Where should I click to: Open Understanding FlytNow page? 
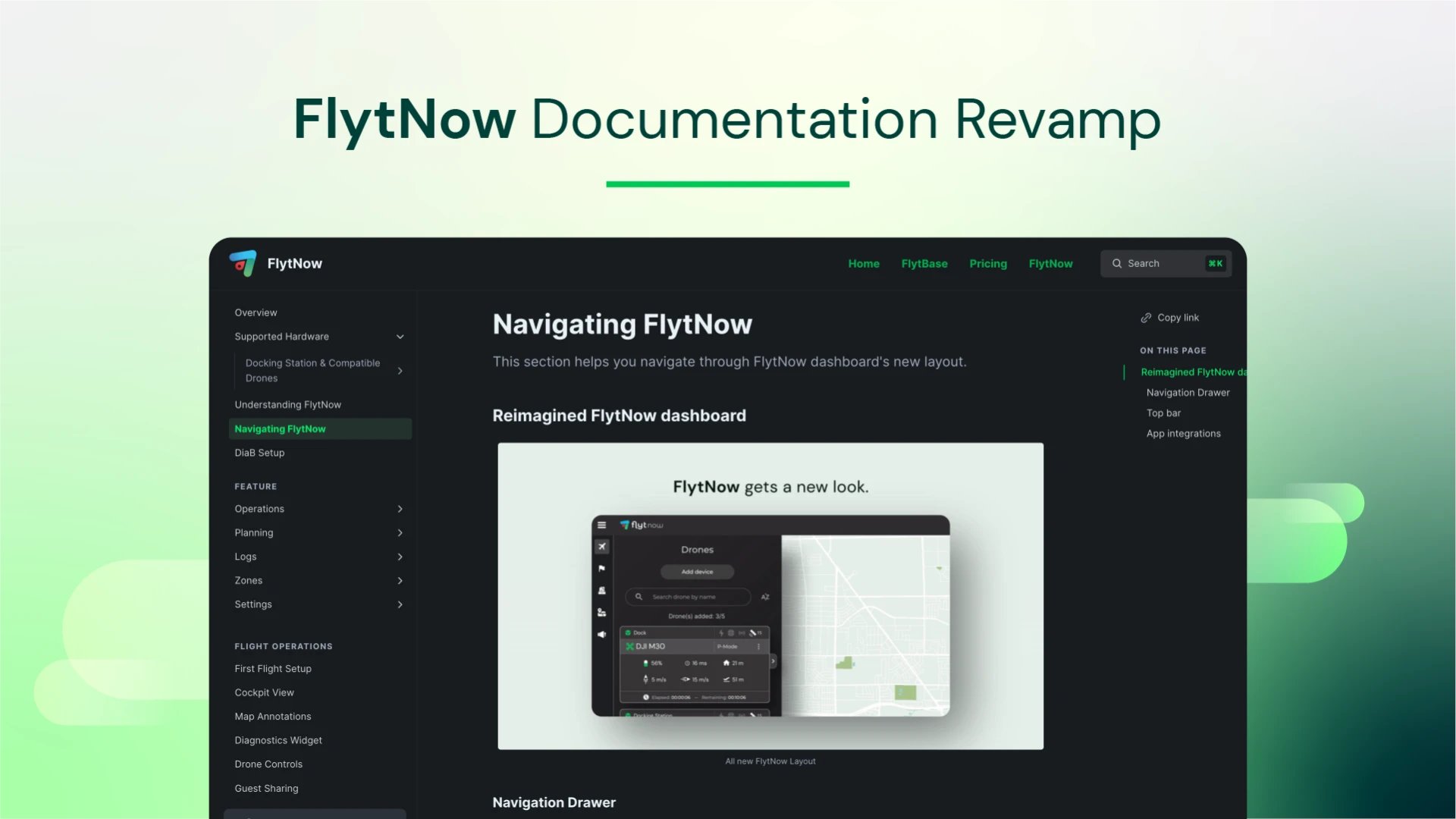coord(287,405)
